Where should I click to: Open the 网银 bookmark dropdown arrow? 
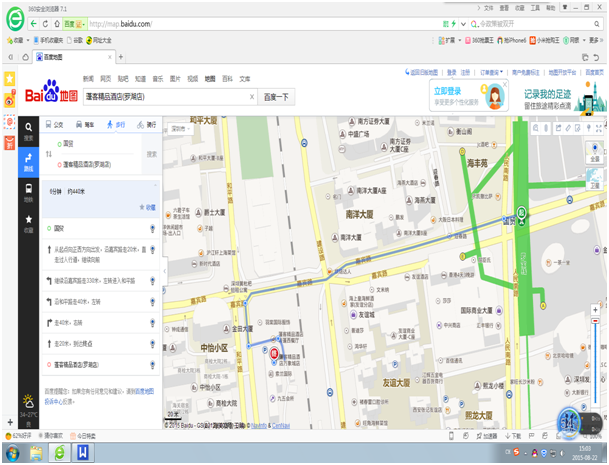point(584,40)
